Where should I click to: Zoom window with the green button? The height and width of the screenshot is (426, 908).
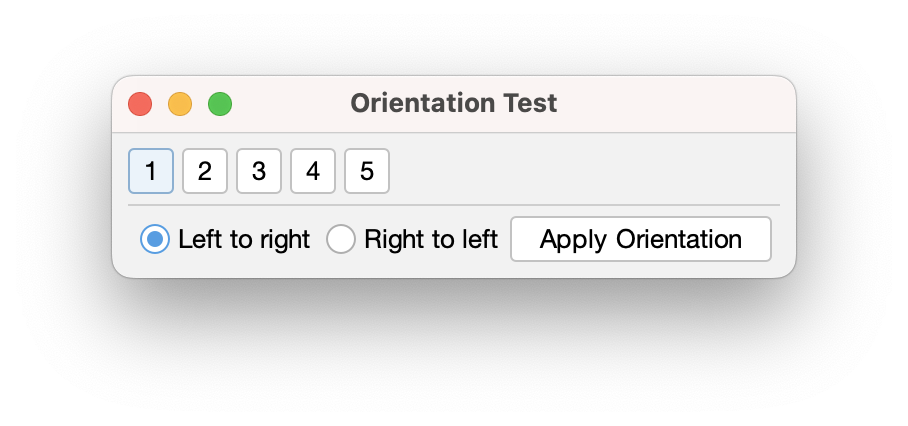click(220, 104)
